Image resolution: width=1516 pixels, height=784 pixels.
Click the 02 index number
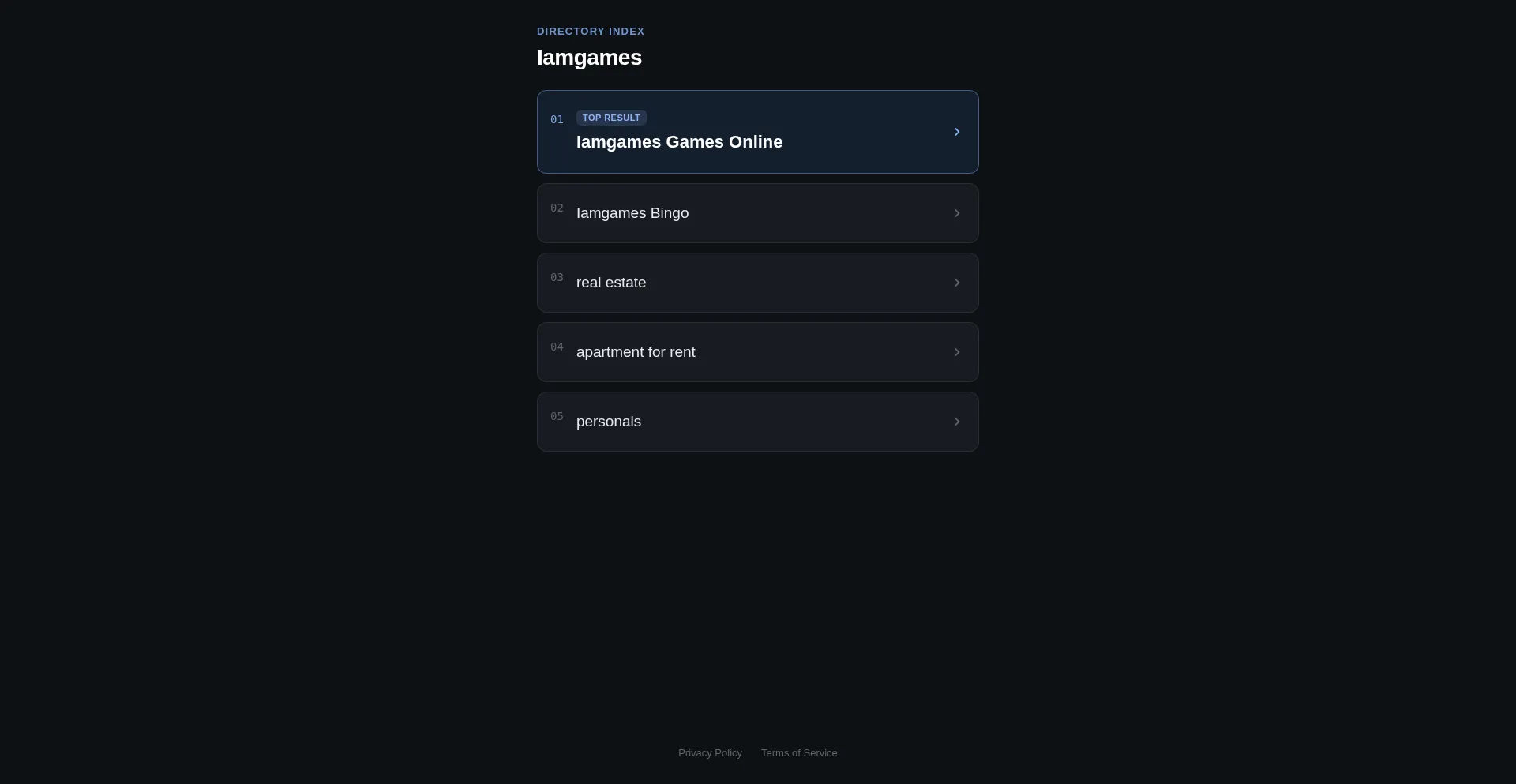[x=557, y=208]
